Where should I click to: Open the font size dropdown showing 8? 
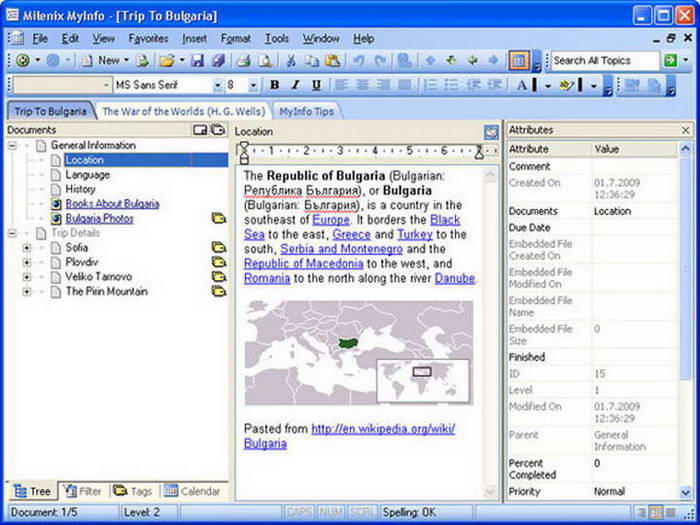(253, 85)
